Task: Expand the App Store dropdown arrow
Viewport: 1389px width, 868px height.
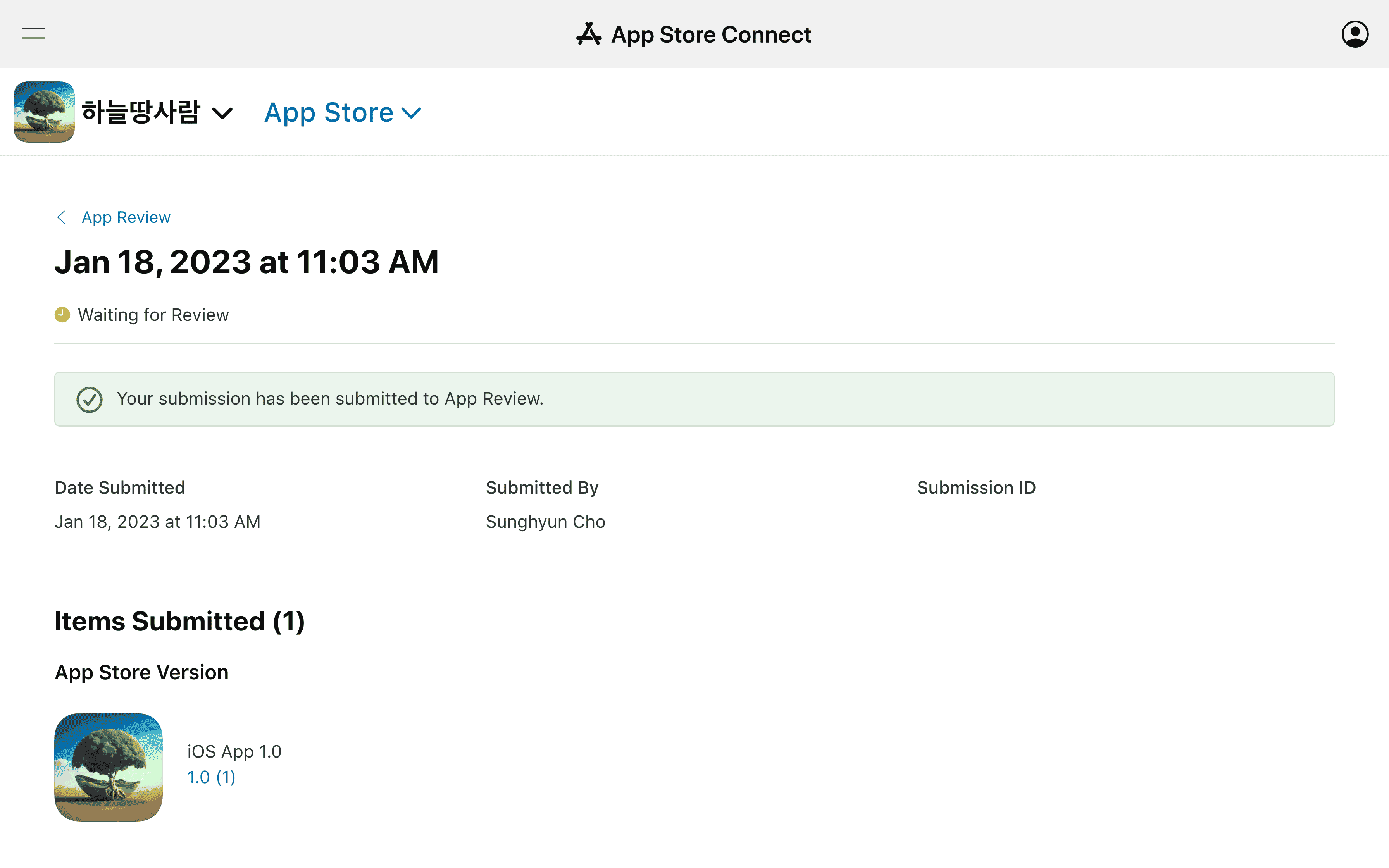Action: pos(412,113)
